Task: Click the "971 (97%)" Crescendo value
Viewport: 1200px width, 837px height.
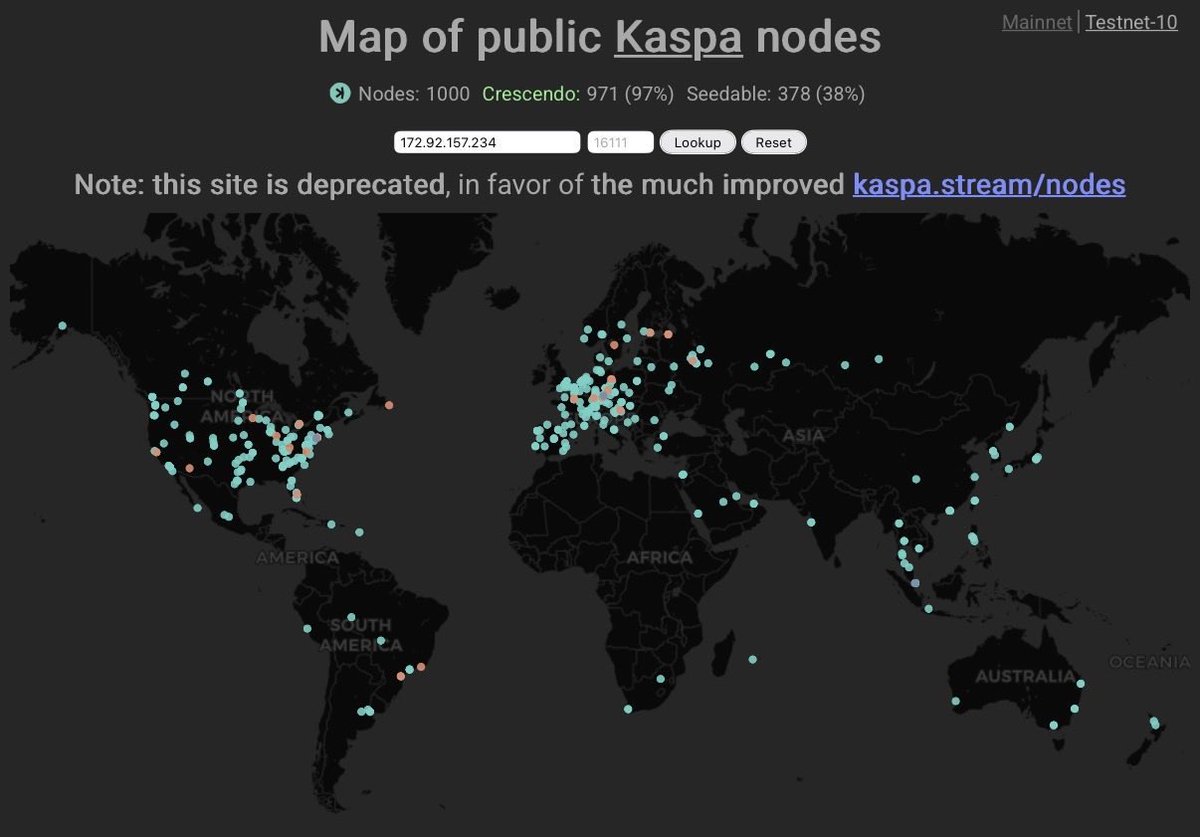Action: point(631,94)
